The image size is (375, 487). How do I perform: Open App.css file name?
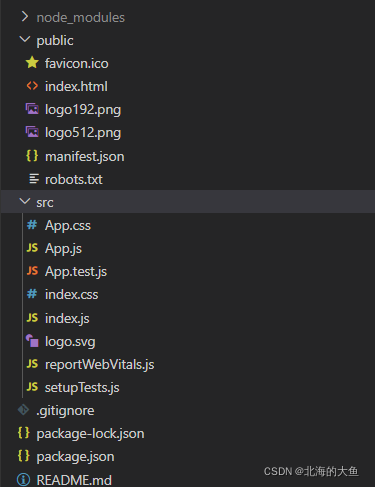(68, 226)
